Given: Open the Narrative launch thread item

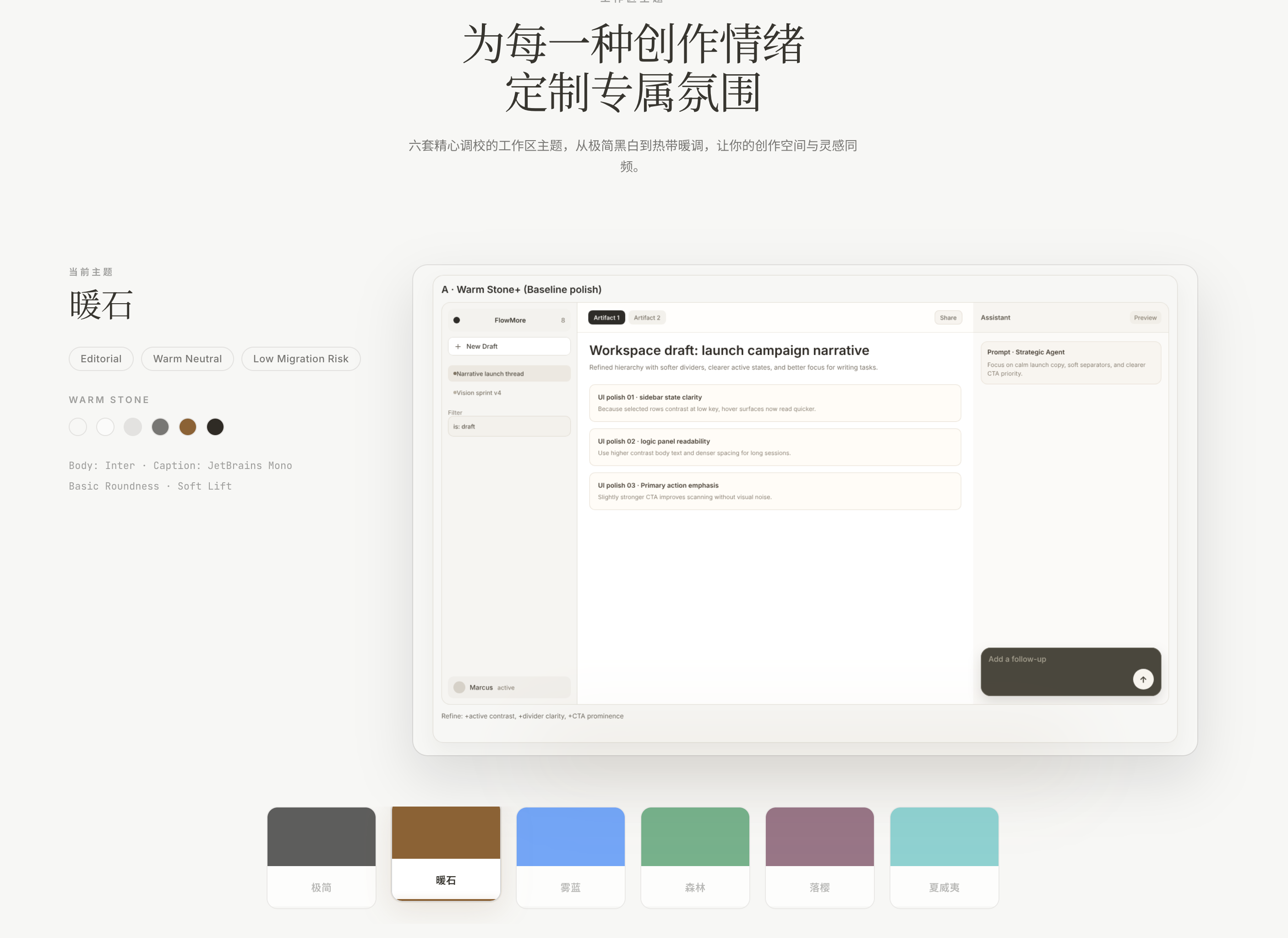Looking at the screenshot, I should [x=509, y=374].
